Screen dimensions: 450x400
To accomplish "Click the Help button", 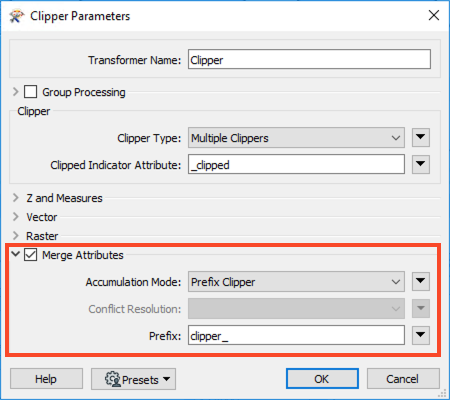I will point(46,379).
